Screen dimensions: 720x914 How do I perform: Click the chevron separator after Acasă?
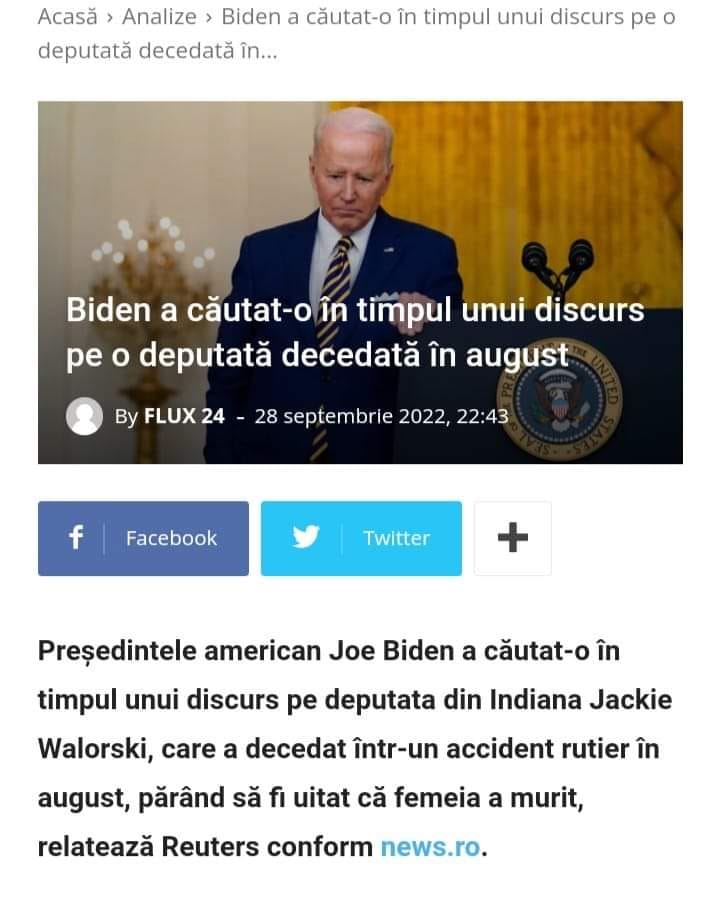click(110, 18)
